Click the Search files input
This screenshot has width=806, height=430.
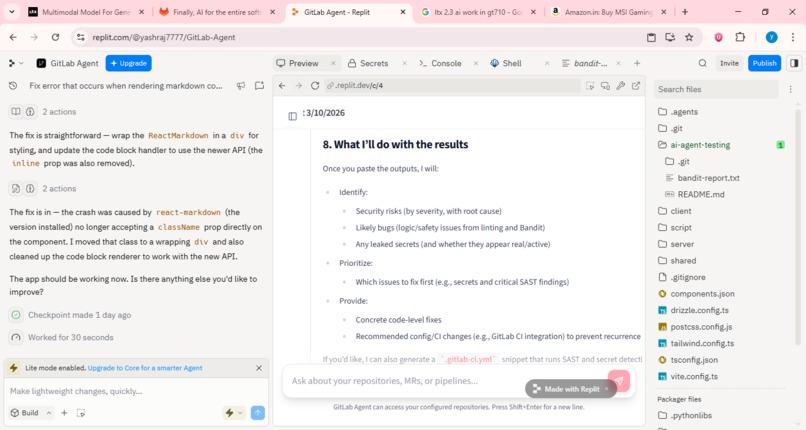716,89
